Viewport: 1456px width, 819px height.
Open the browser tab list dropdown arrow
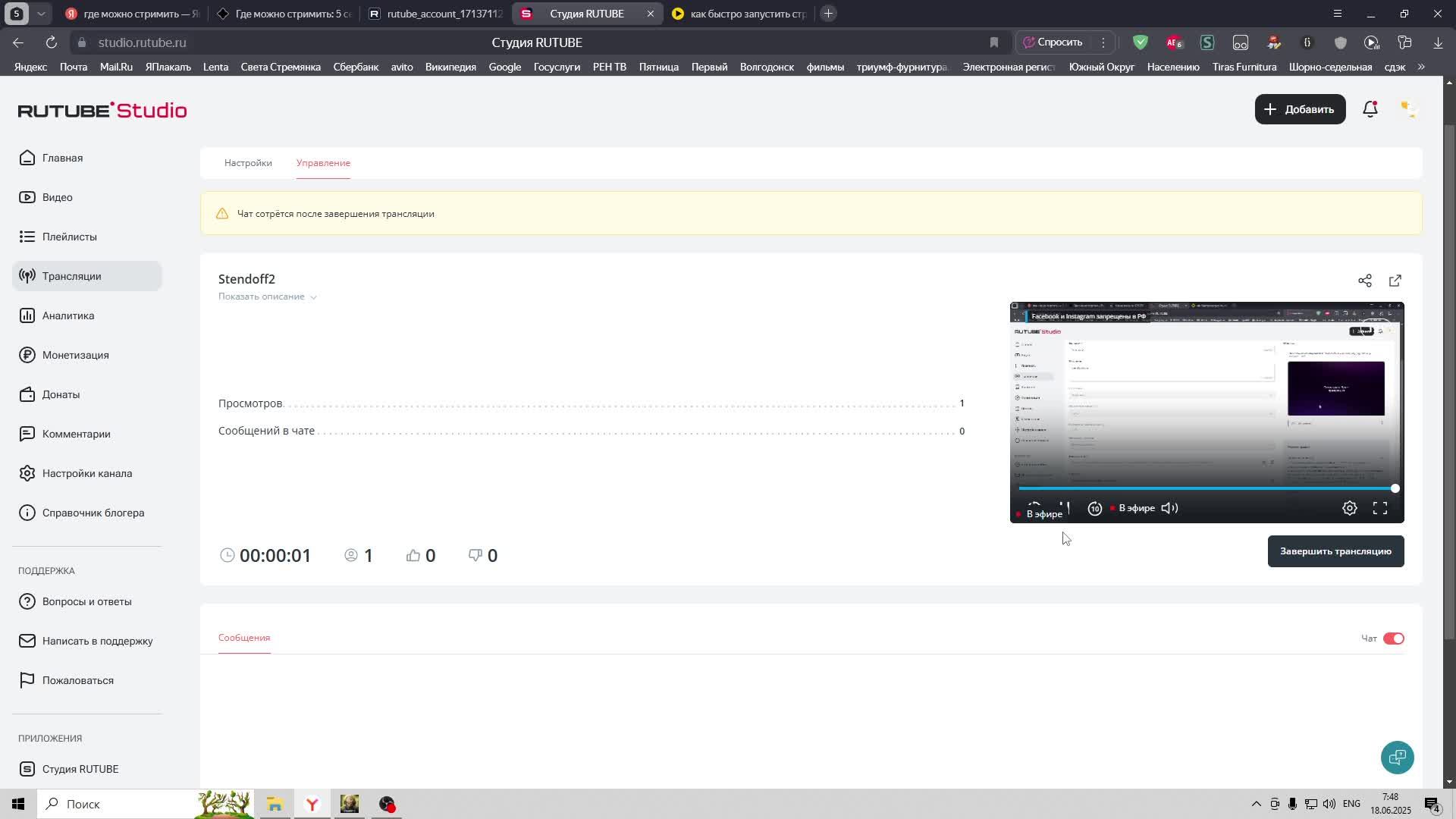point(41,14)
